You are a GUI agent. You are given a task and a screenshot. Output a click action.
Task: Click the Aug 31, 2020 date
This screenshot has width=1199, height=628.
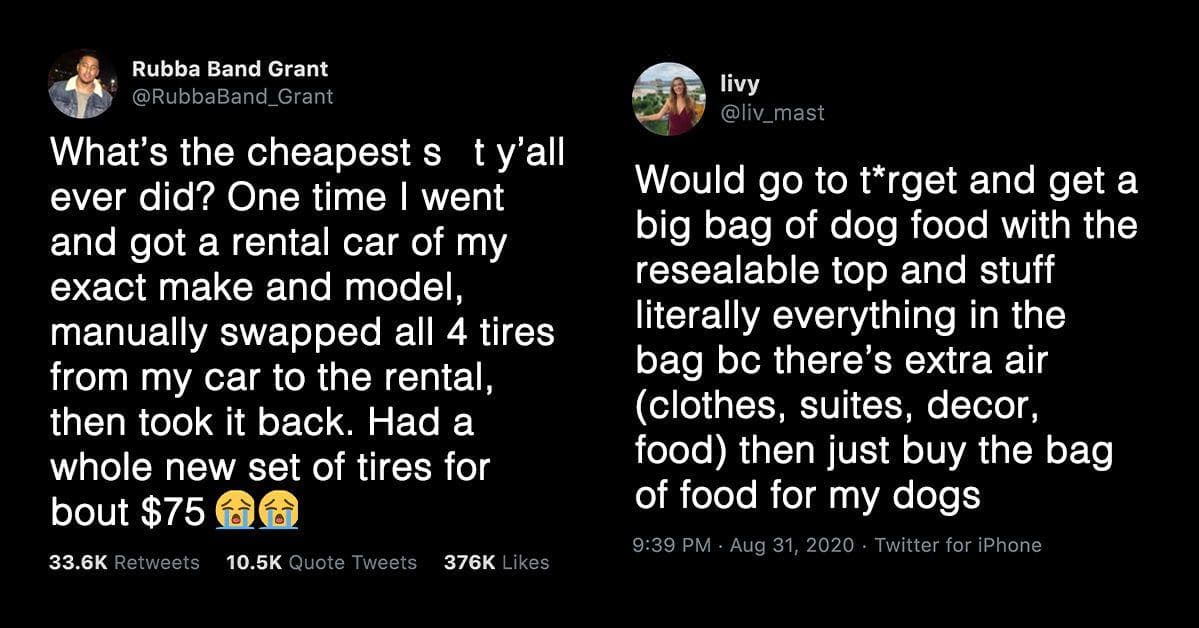pyautogui.click(x=792, y=545)
